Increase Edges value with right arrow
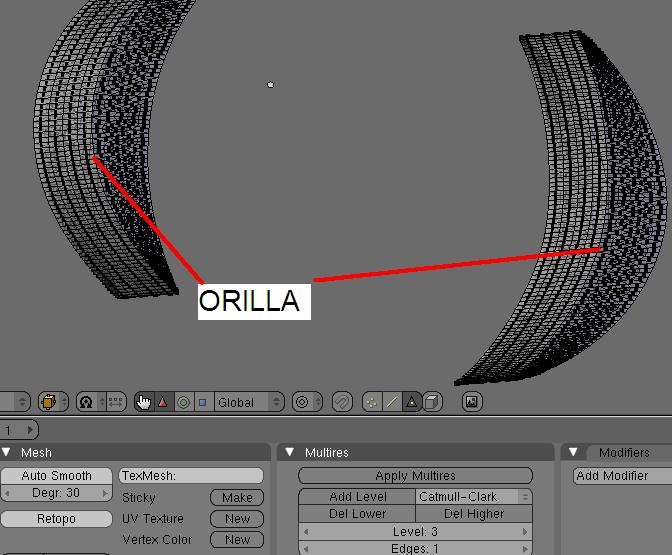 tap(525, 549)
